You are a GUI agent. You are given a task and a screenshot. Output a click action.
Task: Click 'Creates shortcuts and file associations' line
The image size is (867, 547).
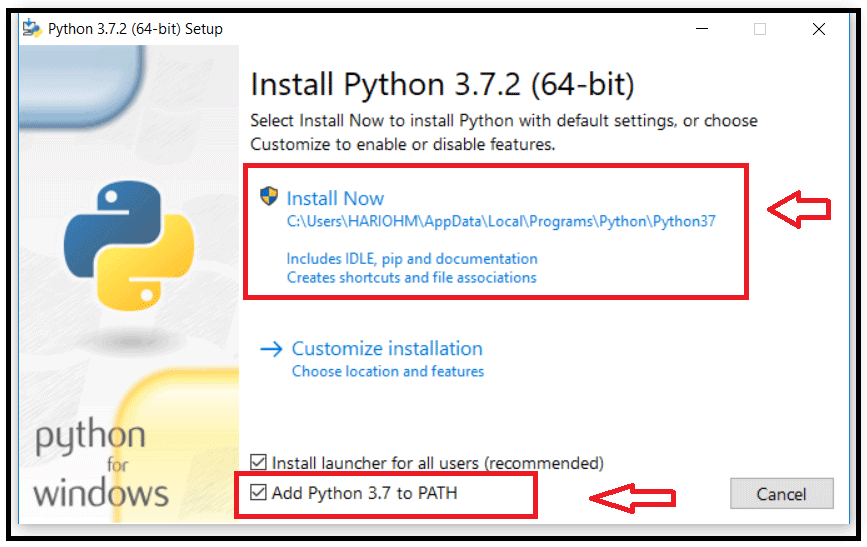(412, 277)
